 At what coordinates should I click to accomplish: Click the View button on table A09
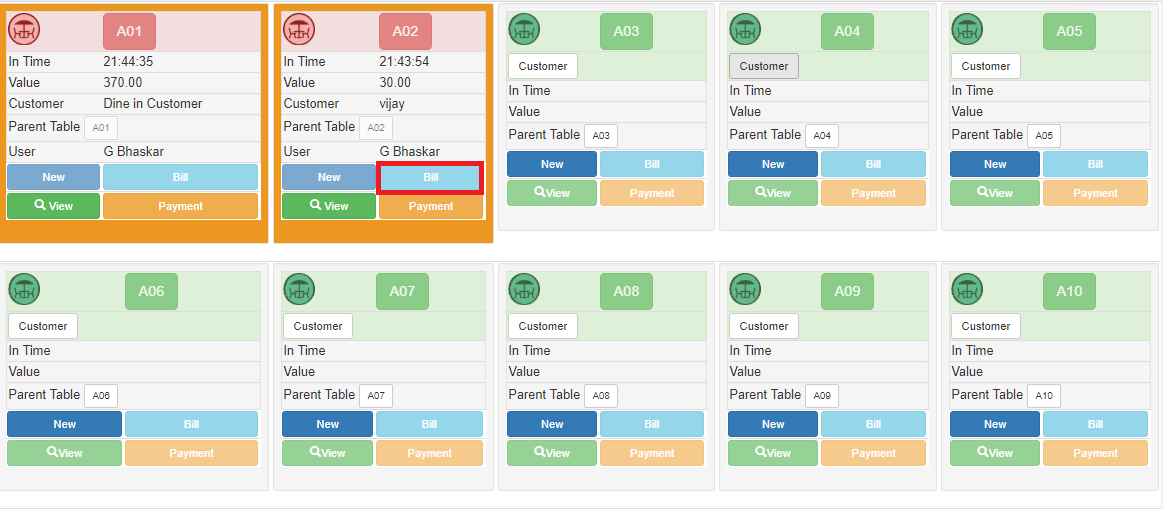click(x=773, y=453)
